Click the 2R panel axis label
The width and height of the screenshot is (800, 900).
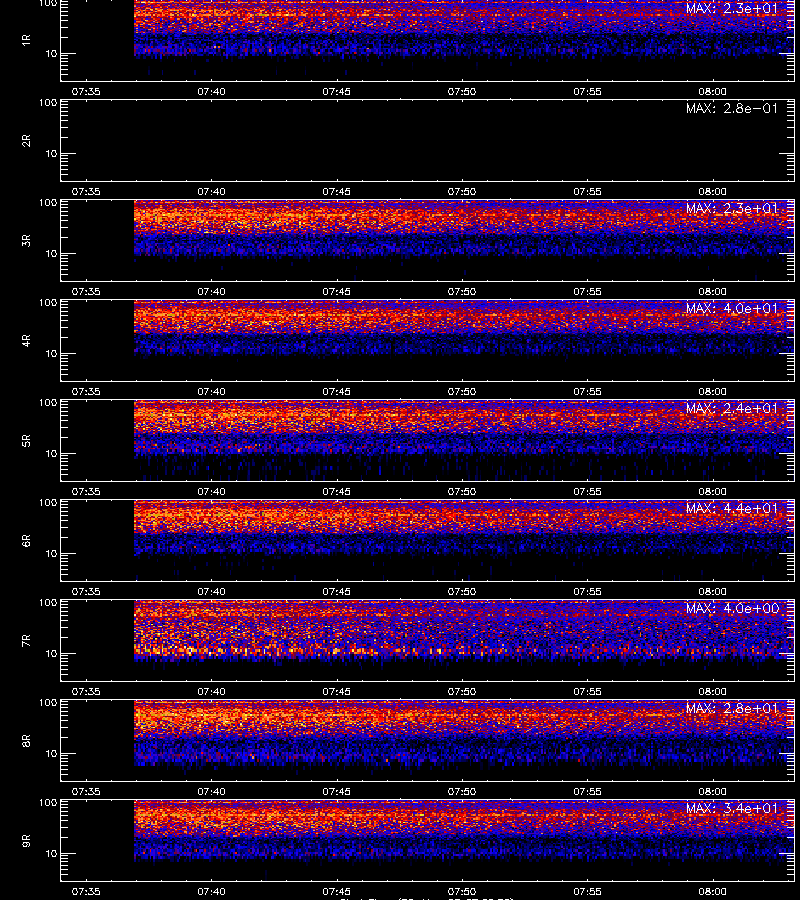click(x=26, y=141)
